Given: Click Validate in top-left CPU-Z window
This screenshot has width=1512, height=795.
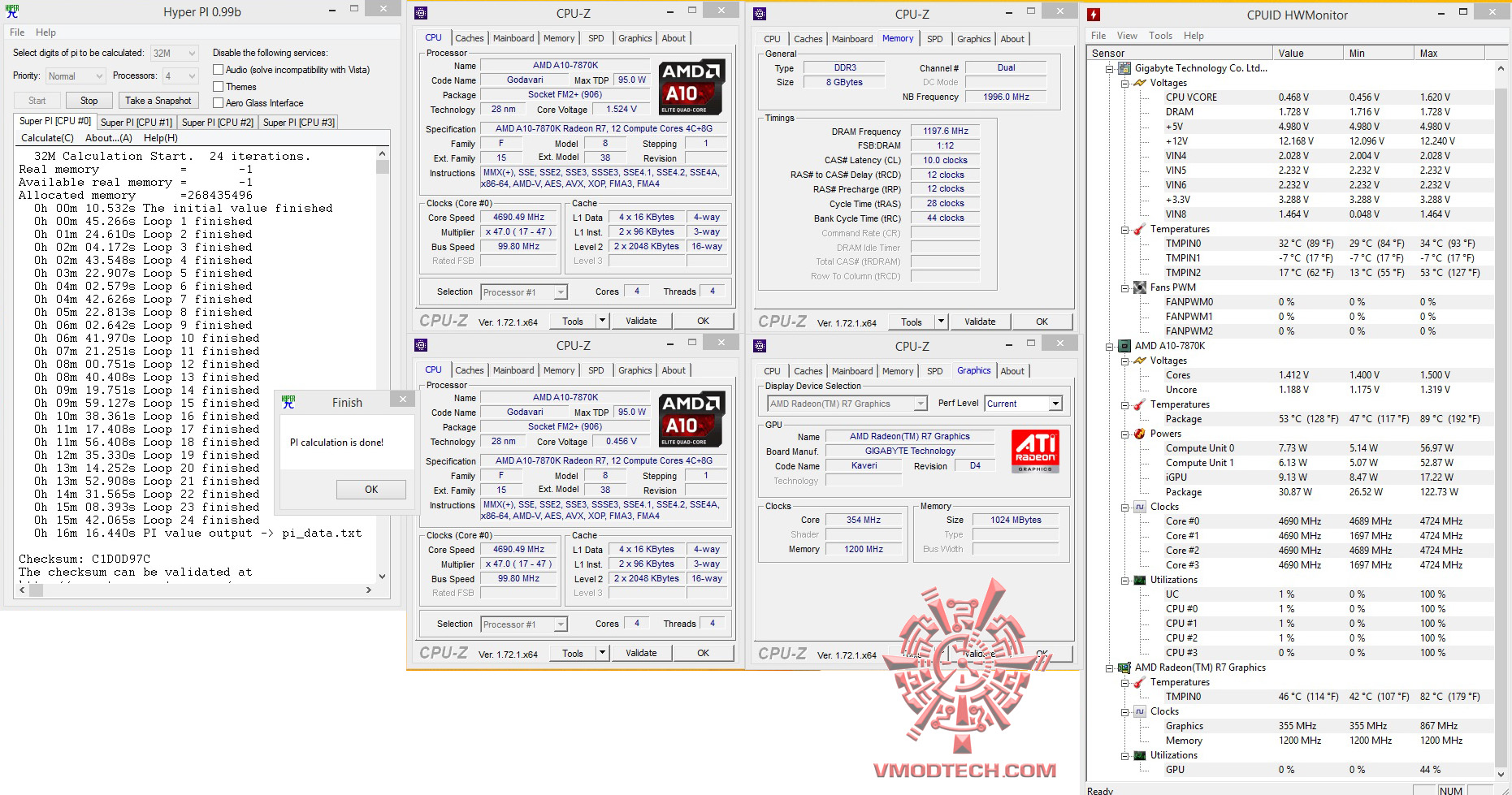Looking at the screenshot, I should tap(641, 322).
